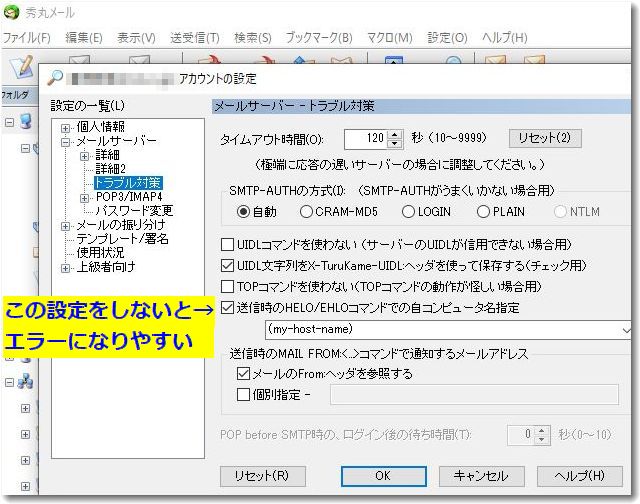Toggle メールのFrom:ヘッダを参照する checkbox
The image size is (640, 504).
[x=244, y=373]
